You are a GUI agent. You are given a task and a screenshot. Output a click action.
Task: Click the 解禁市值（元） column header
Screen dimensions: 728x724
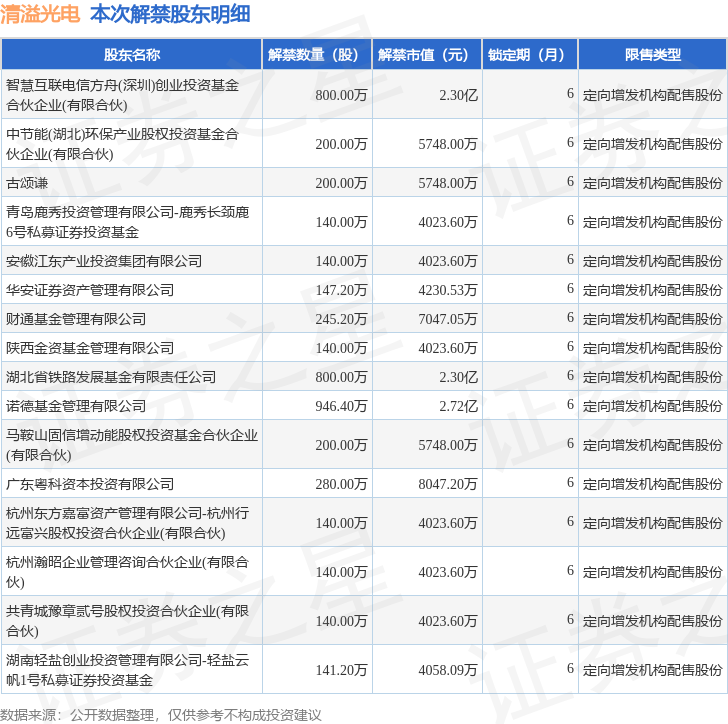(427, 55)
